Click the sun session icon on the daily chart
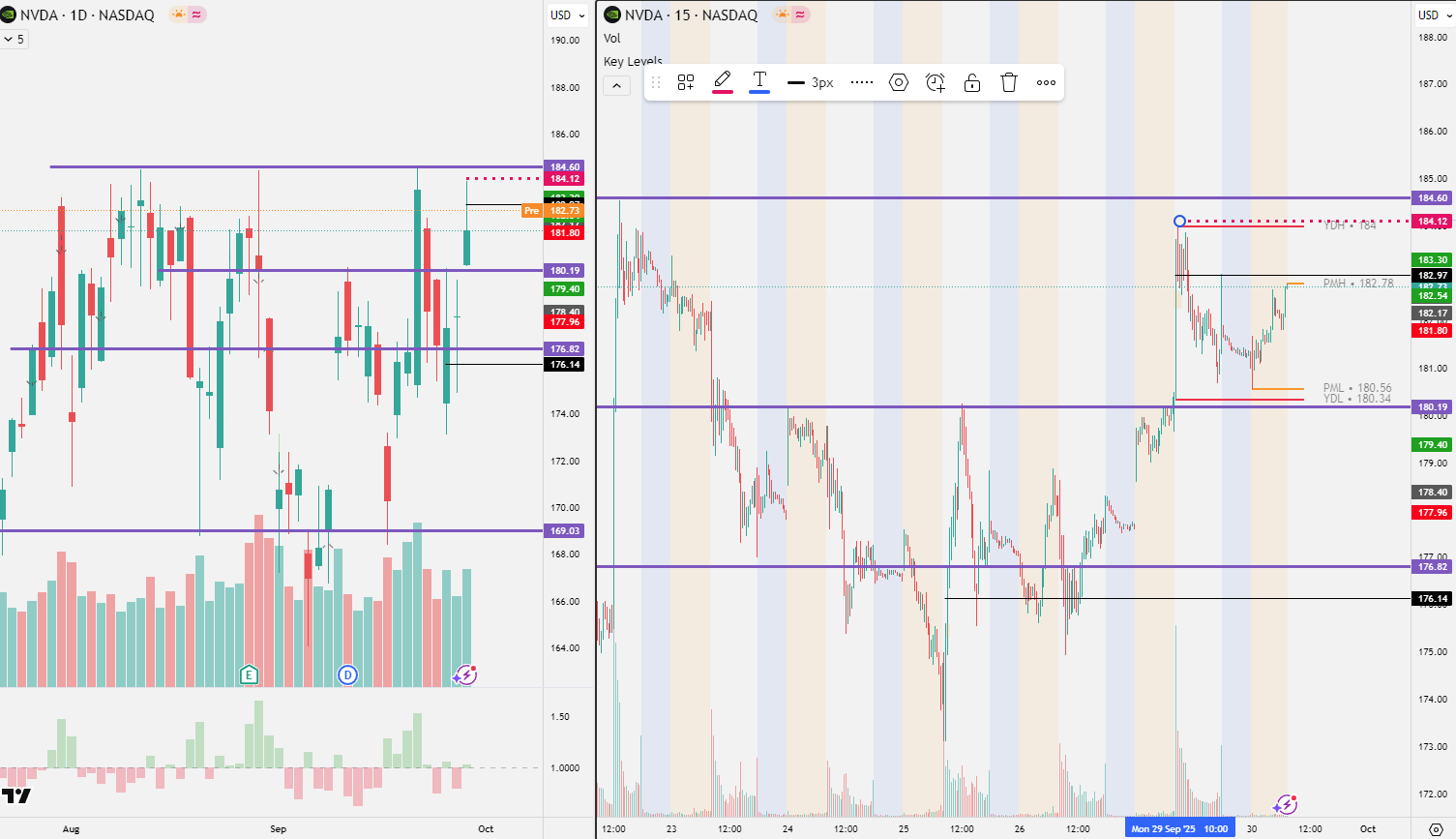The image size is (1456, 839). (x=177, y=15)
